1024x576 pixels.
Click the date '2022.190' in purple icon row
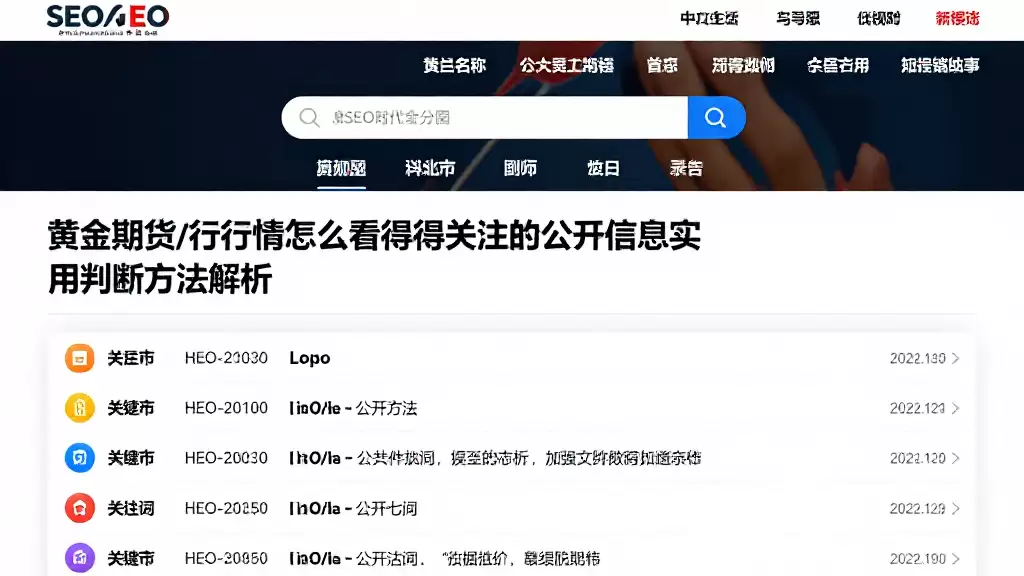click(x=918, y=559)
